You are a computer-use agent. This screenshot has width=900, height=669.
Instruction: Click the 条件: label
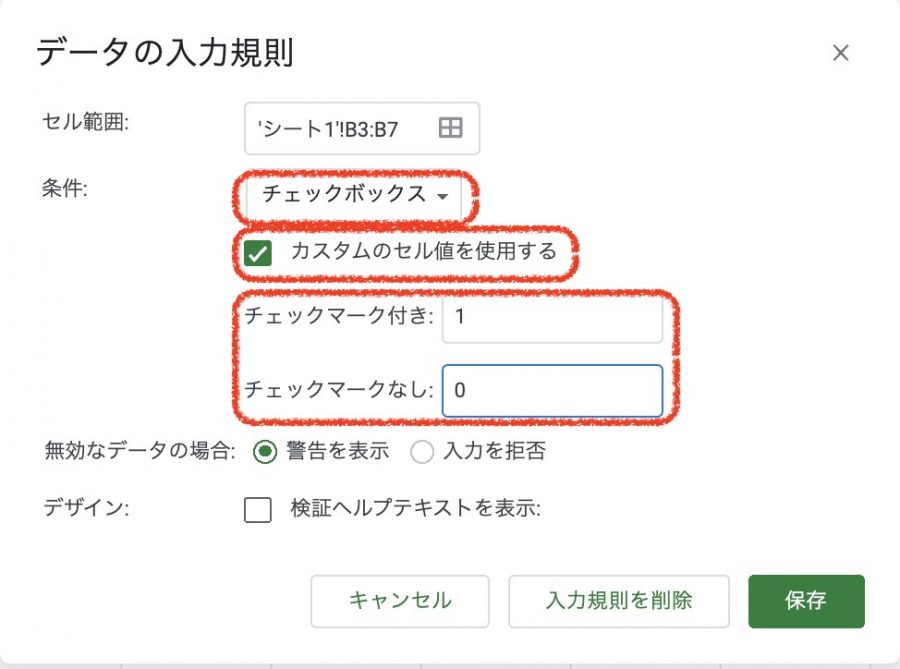tap(66, 188)
